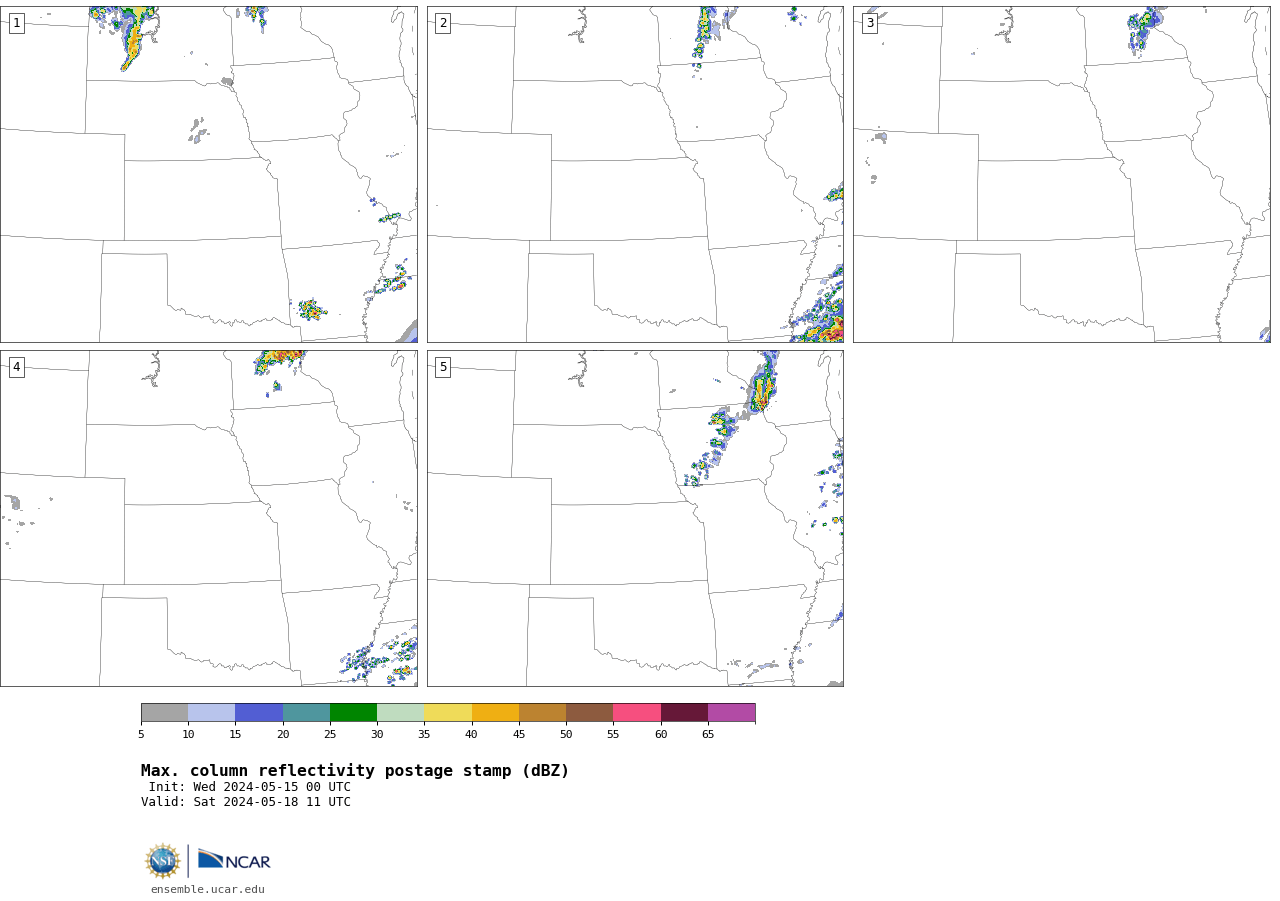Viewport: 1280px width, 901px height.
Task: Click the teal 20-25 dBZ swatch
Action: (x=306, y=713)
